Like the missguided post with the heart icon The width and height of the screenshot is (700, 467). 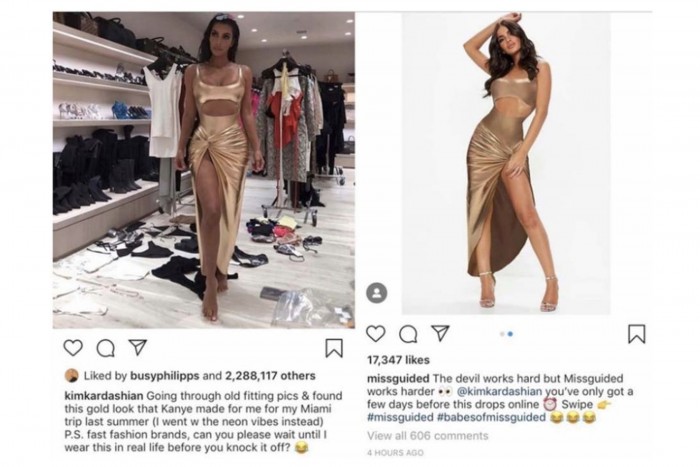coord(375,334)
